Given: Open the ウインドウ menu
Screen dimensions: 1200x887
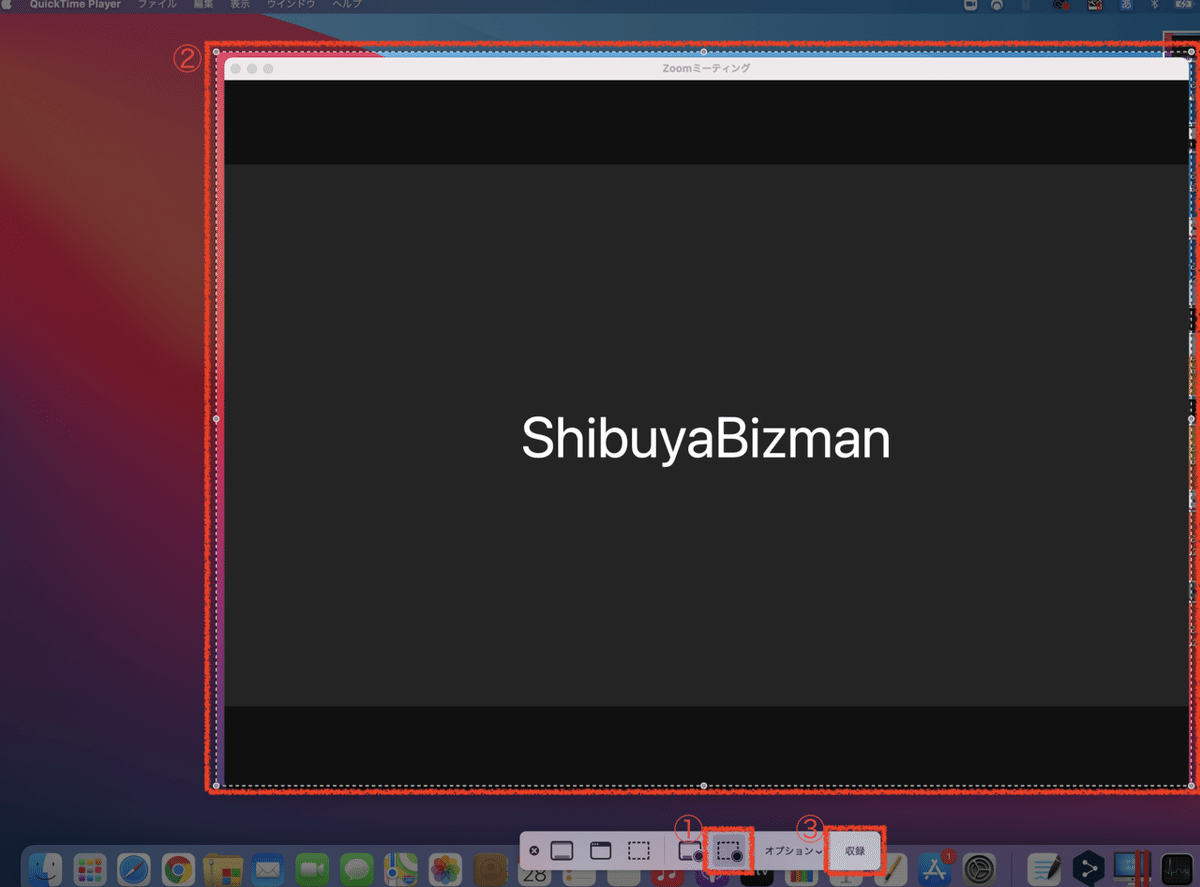Looking at the screenshot, I should click(291, 5).
